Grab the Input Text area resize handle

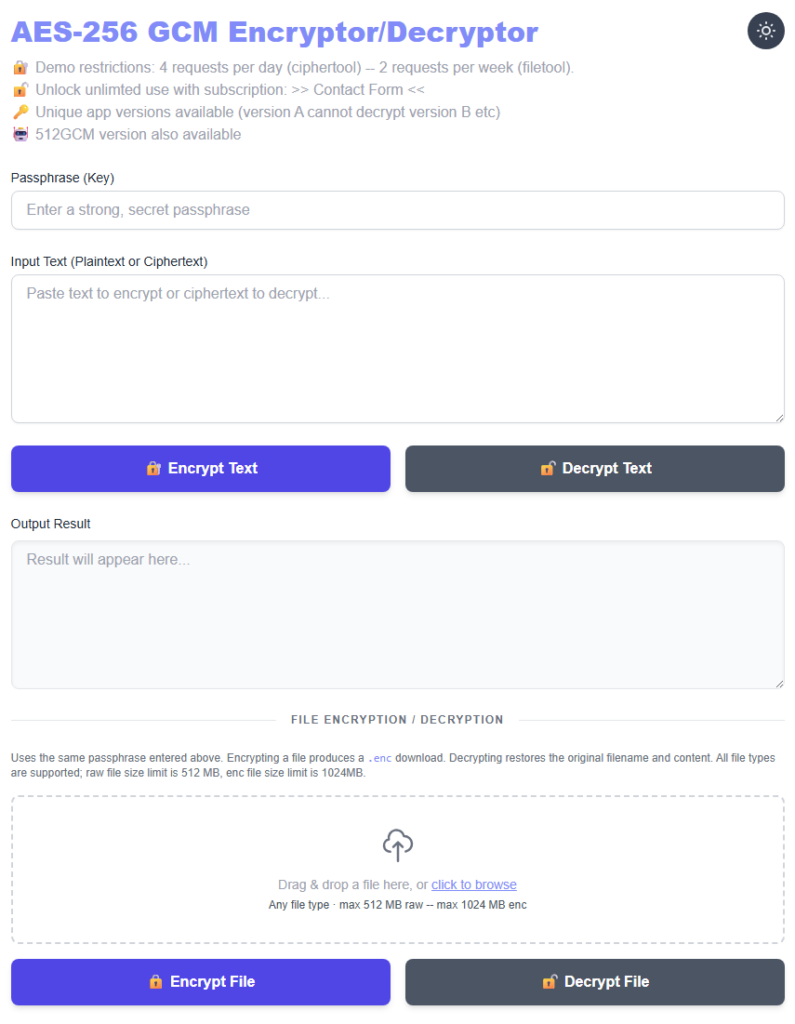tap(778, 417)
